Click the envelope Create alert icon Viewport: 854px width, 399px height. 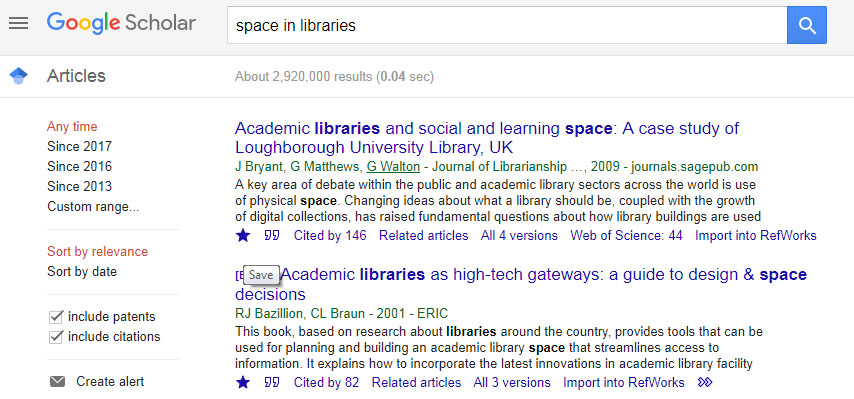[57, 382]
